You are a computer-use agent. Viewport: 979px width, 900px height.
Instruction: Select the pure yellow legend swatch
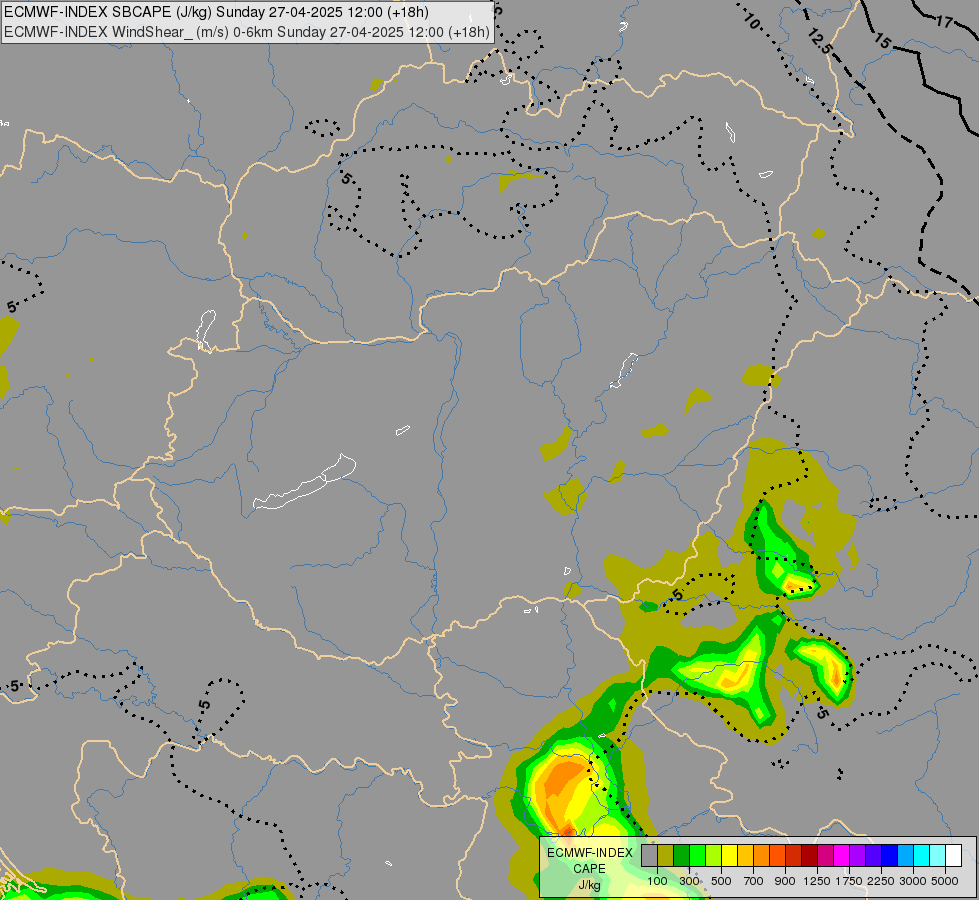[x=729, y=856]
